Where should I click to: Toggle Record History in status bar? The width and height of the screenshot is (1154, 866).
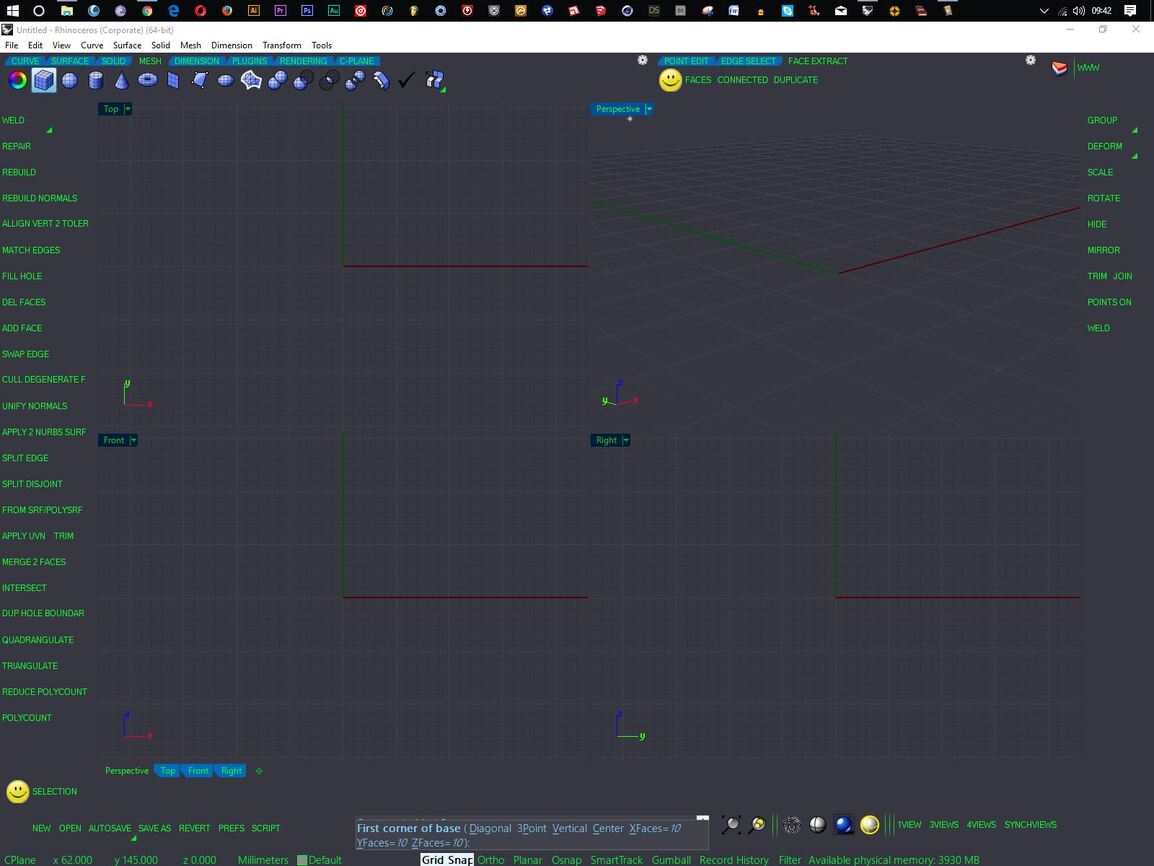point(734,860)
